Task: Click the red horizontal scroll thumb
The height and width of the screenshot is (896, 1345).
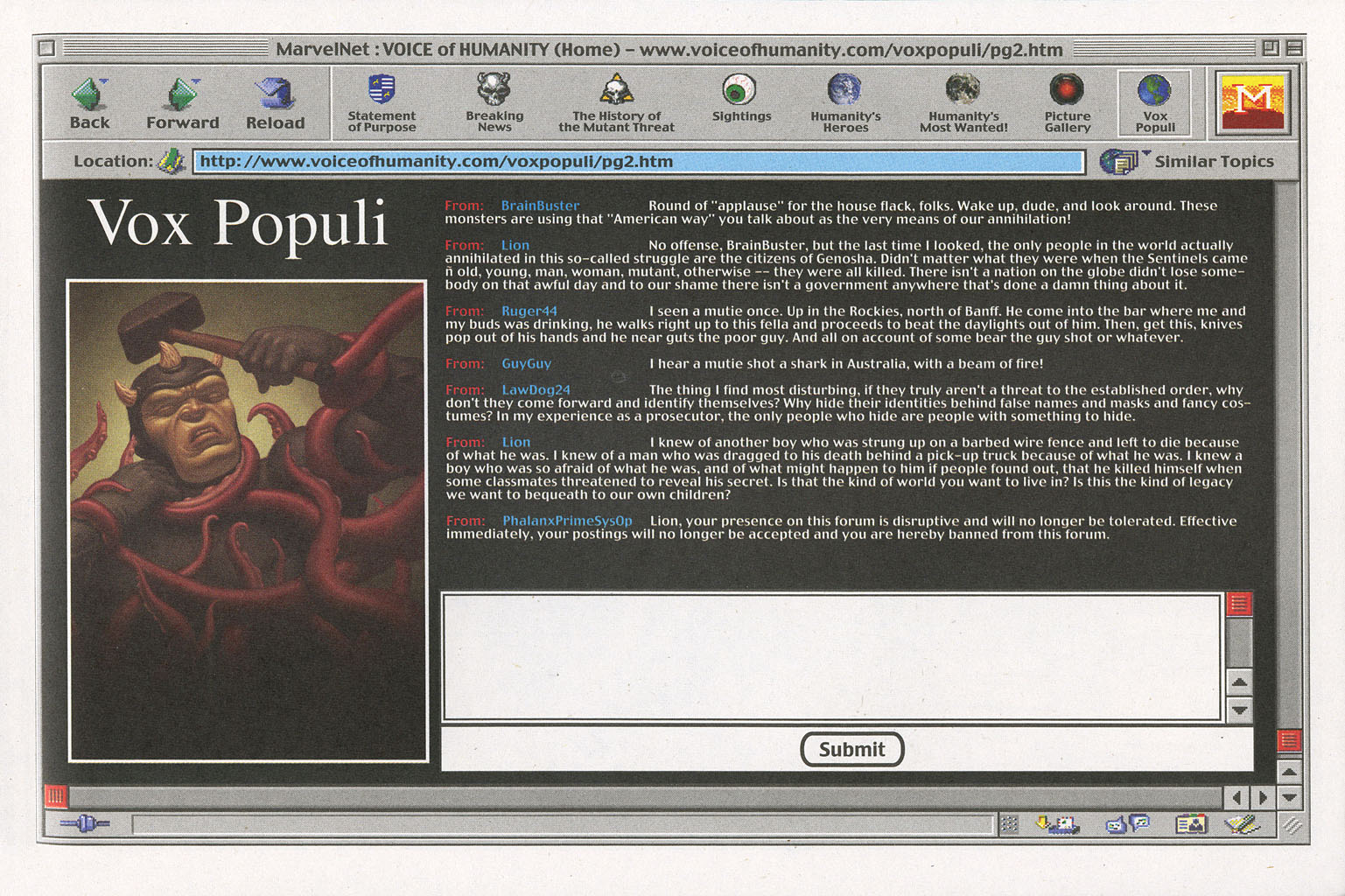Action: (56, 796)
